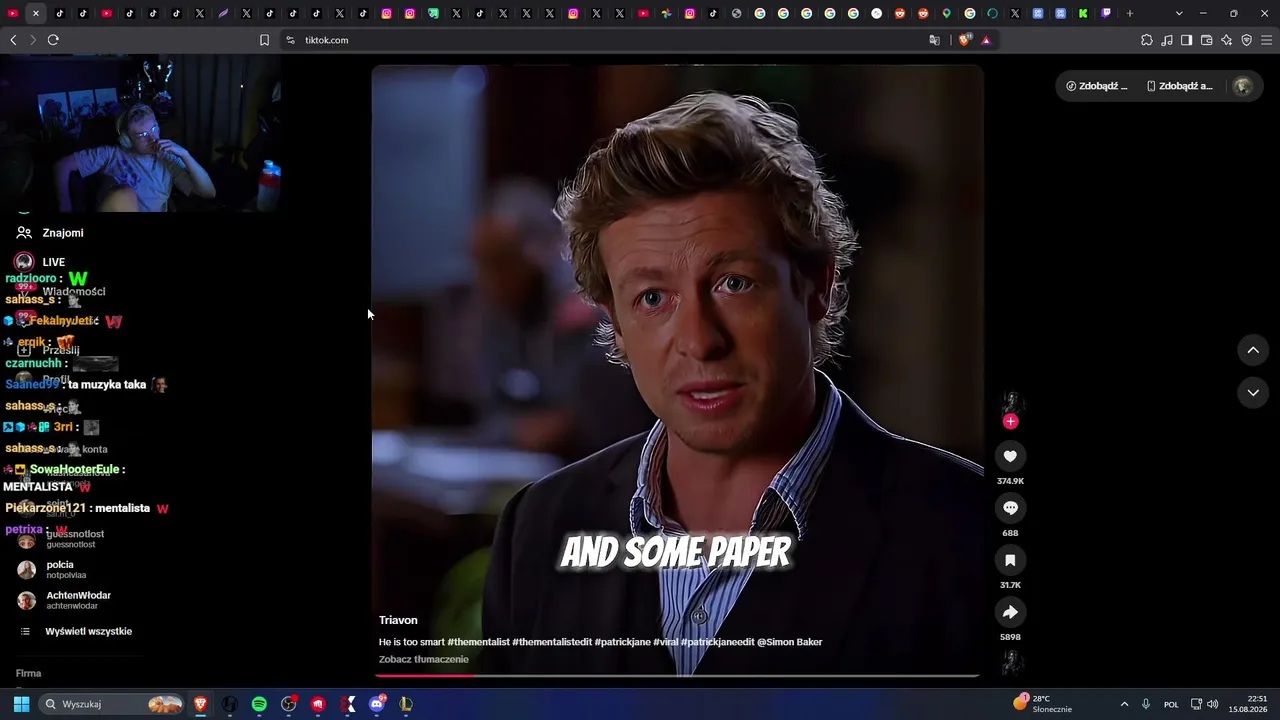The height and width of the screenshot is (720, 1280).
Task: Open the weather widget showing 28°C
Action: pos(1042,704)
